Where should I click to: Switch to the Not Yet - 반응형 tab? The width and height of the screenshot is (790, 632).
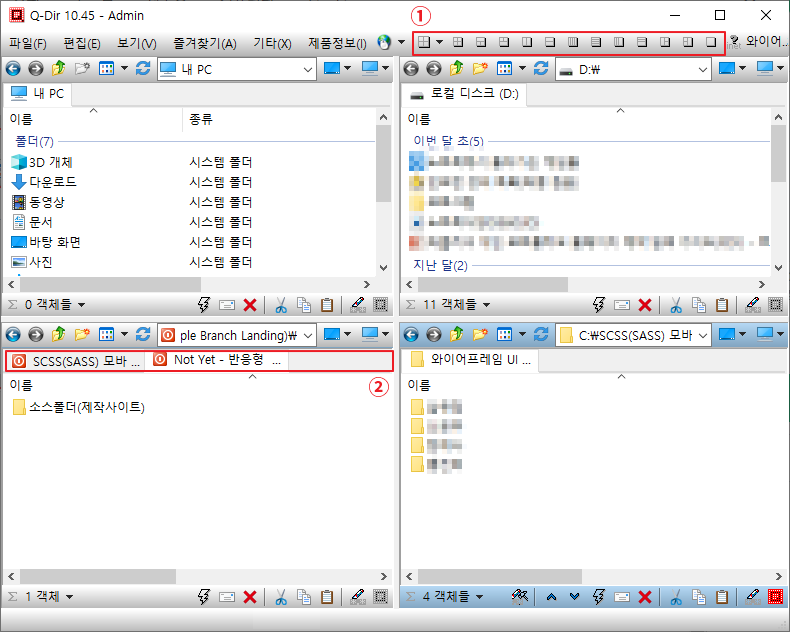click(217, 360)
